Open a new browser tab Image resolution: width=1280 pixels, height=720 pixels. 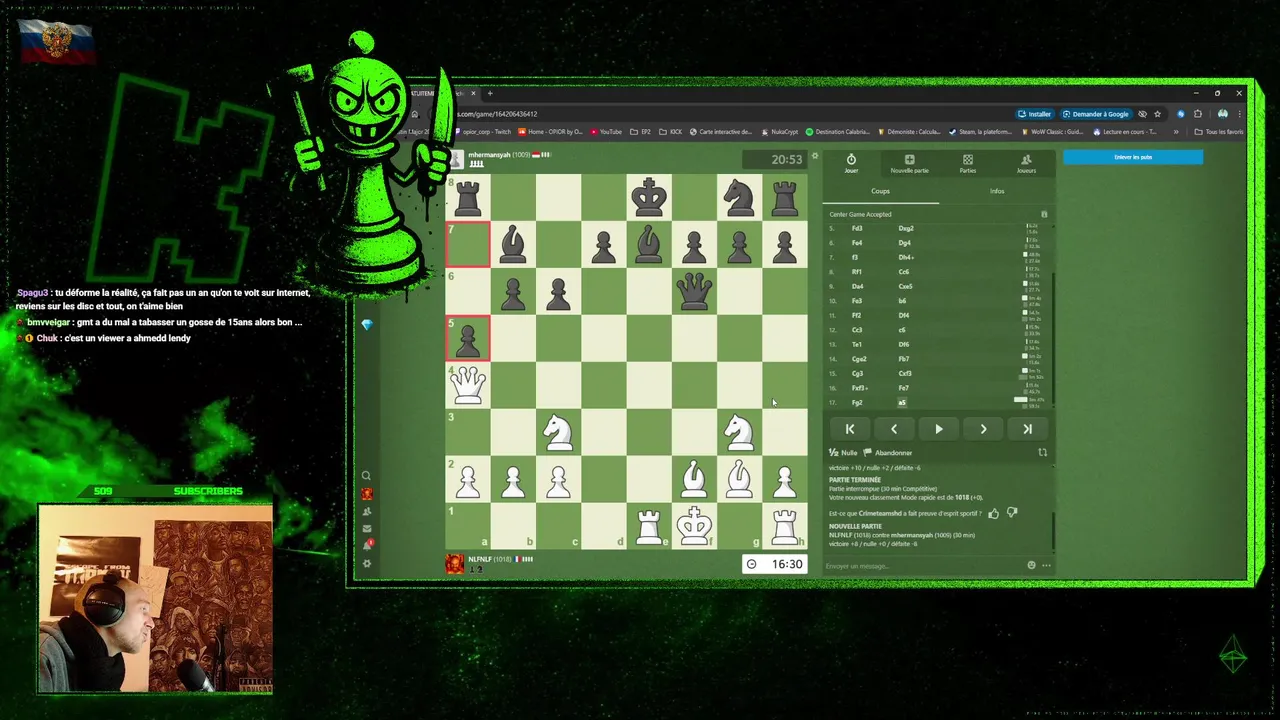click(490, 94)
